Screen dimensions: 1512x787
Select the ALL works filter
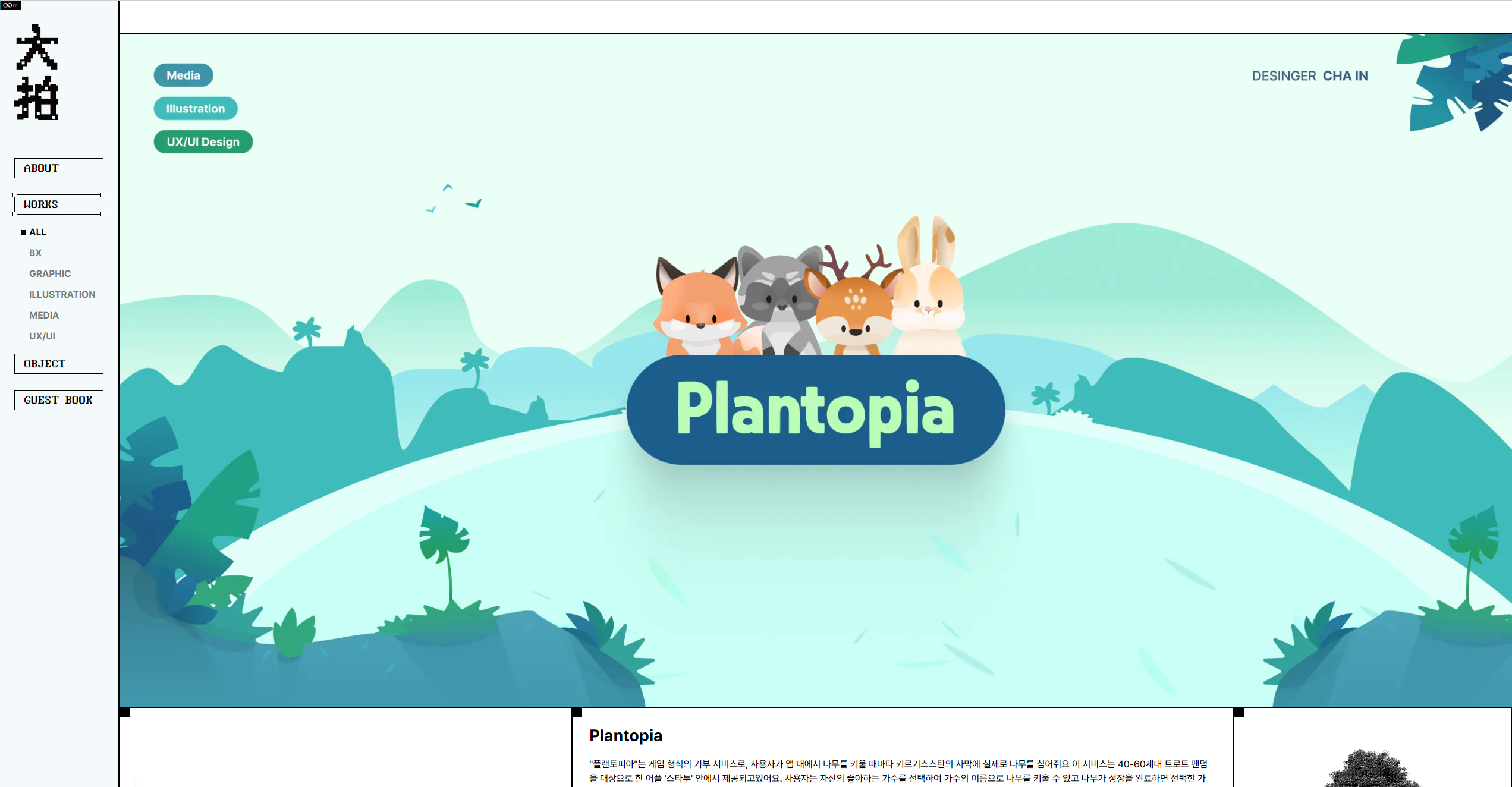click(37, 232)
